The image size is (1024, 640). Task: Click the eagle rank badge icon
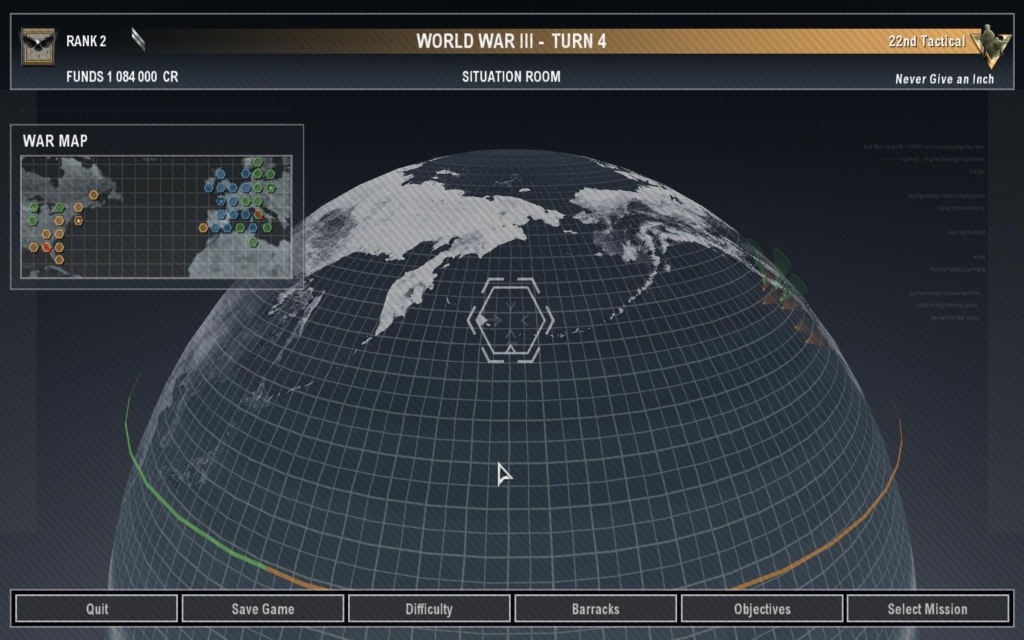pyautogui.click(x=37, y=46)
